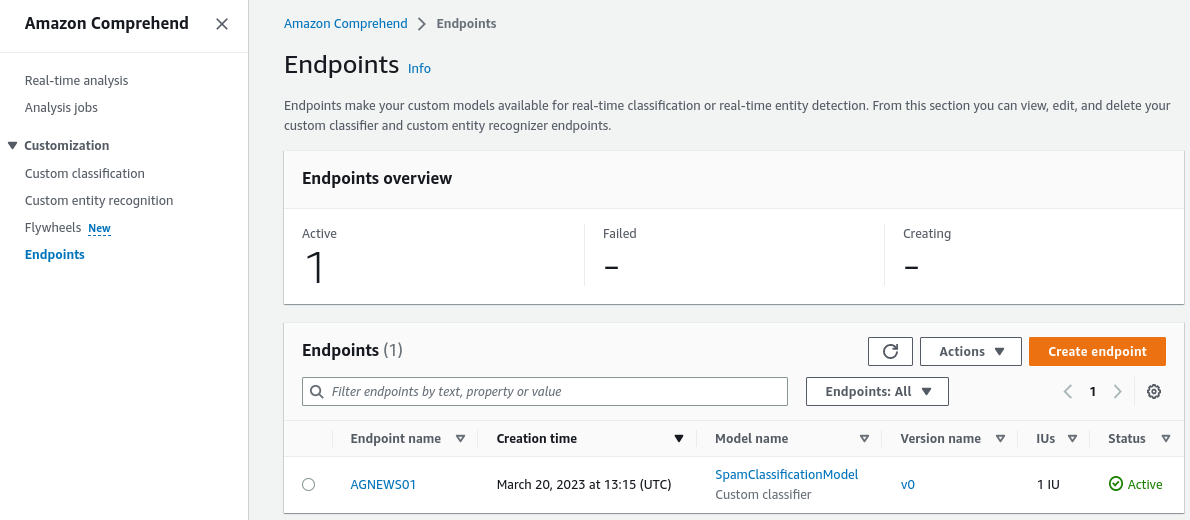Click page number 1 in pagination
Image resolution: width=1190 pixels, height=520 pixels.
click(1093, 392)
